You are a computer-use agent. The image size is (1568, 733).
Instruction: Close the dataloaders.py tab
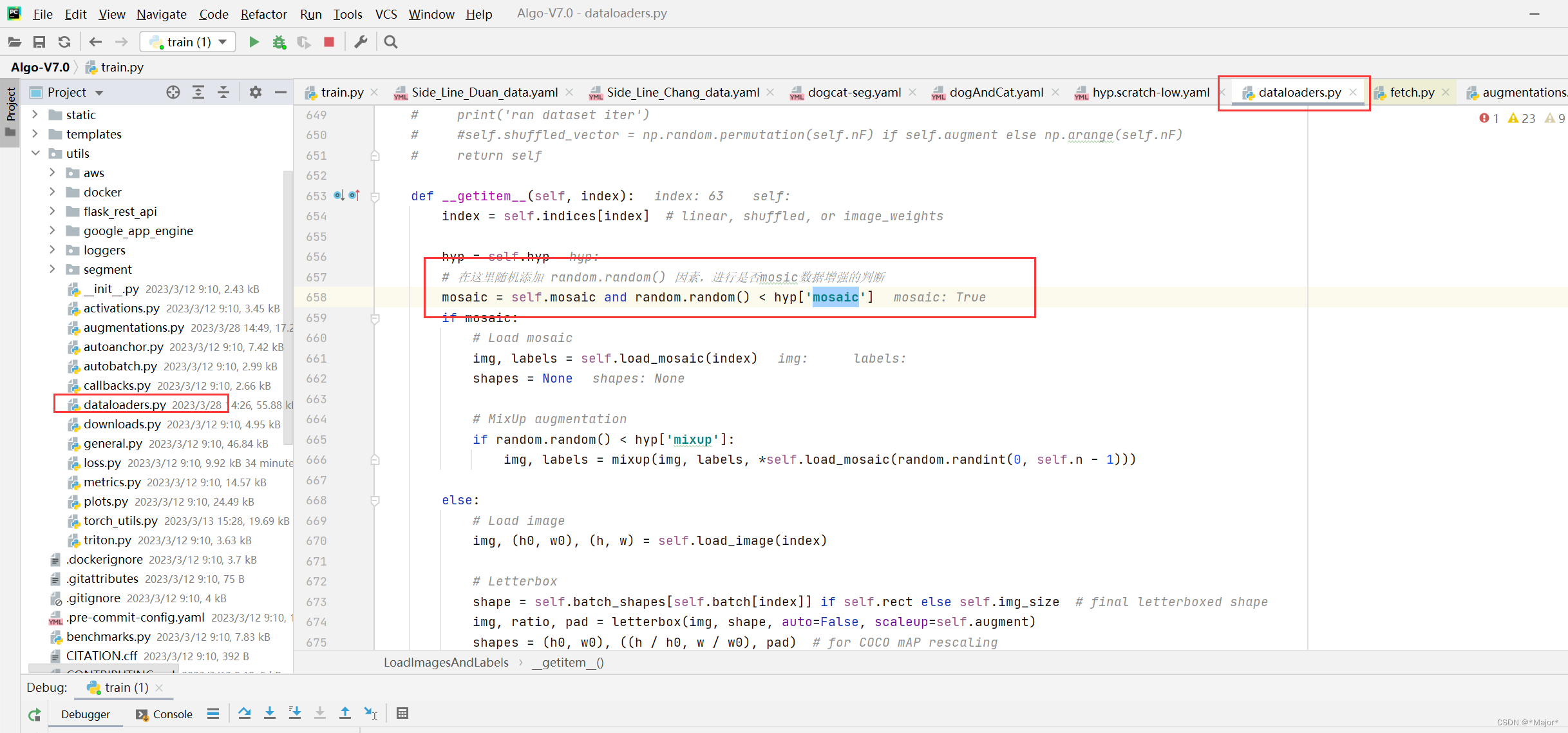tap(1353, 92)
